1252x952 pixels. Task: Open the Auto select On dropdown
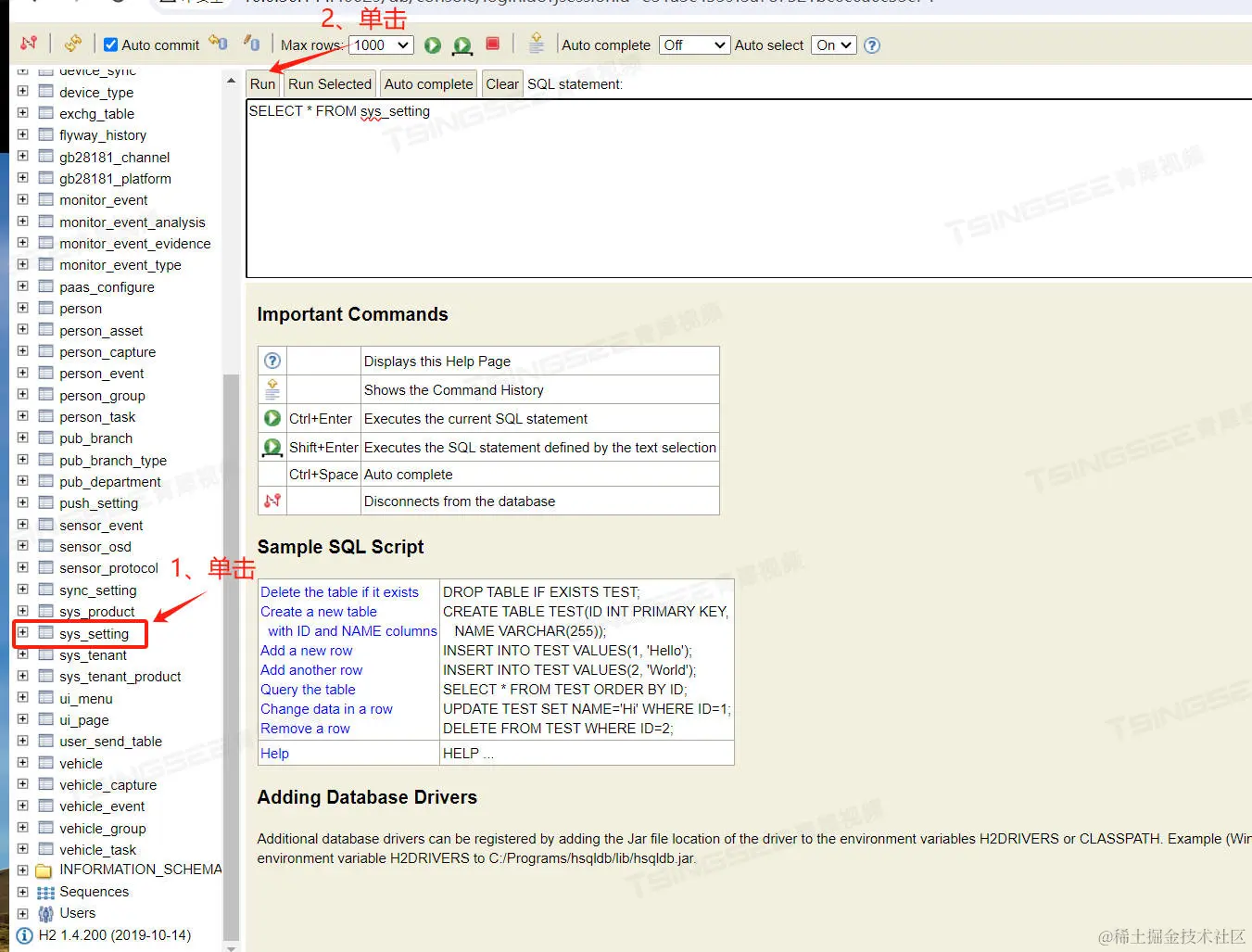[x=834, y=44]
